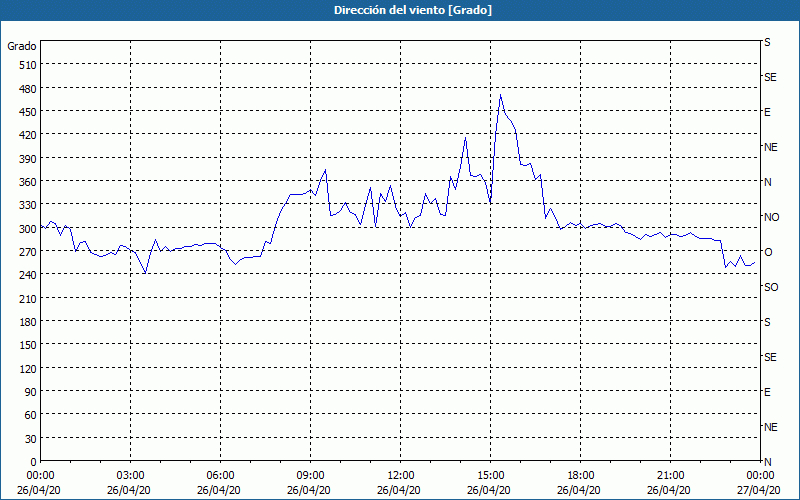Viewport: 800px width, 500px height.
Task: Select the 'E' compass label level with 90
Action: coord(767,392)
